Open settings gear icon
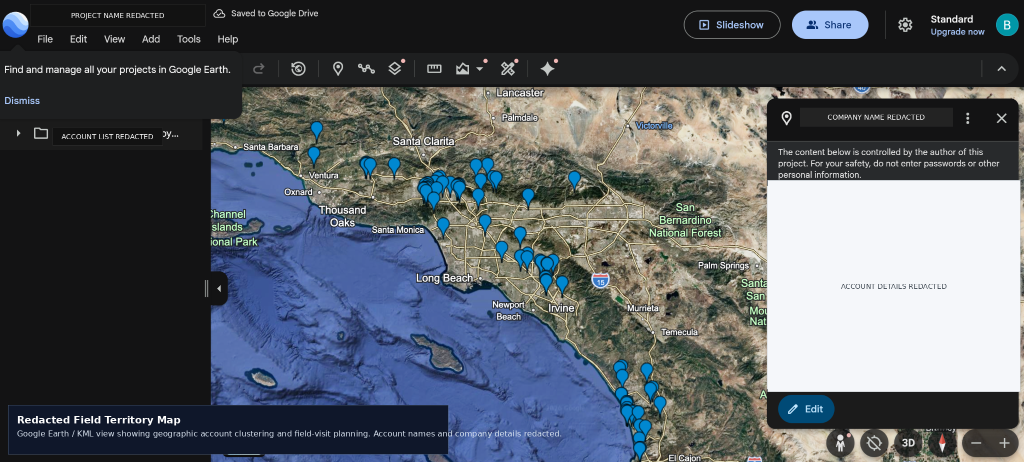This screenshot has width=1024, height=462. click(904, 25)
